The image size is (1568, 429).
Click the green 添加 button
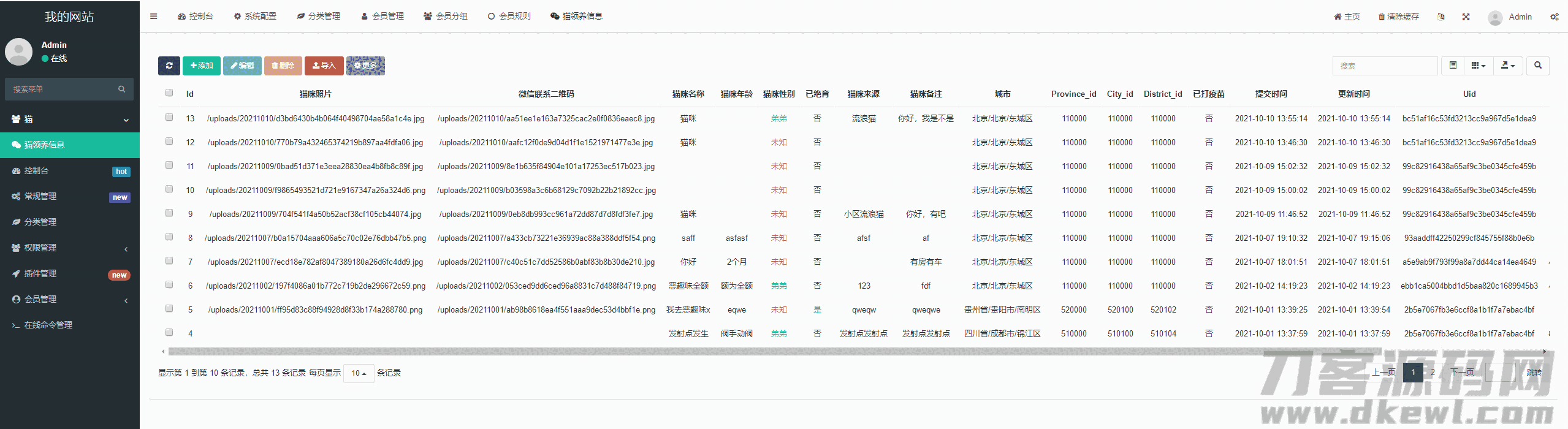click(x=201, y=66)
